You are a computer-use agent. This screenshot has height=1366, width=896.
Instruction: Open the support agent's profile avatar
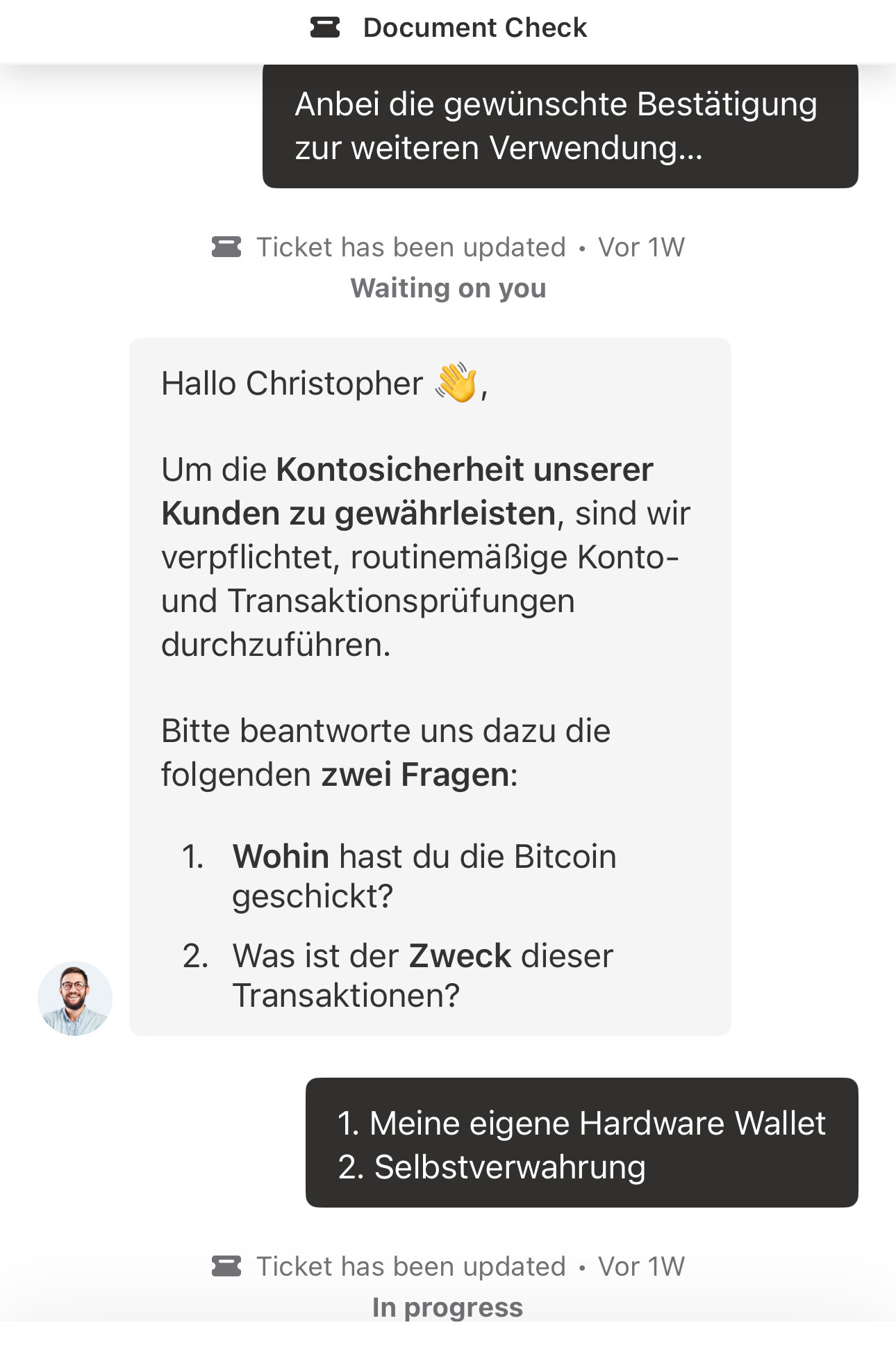(75, 998)
